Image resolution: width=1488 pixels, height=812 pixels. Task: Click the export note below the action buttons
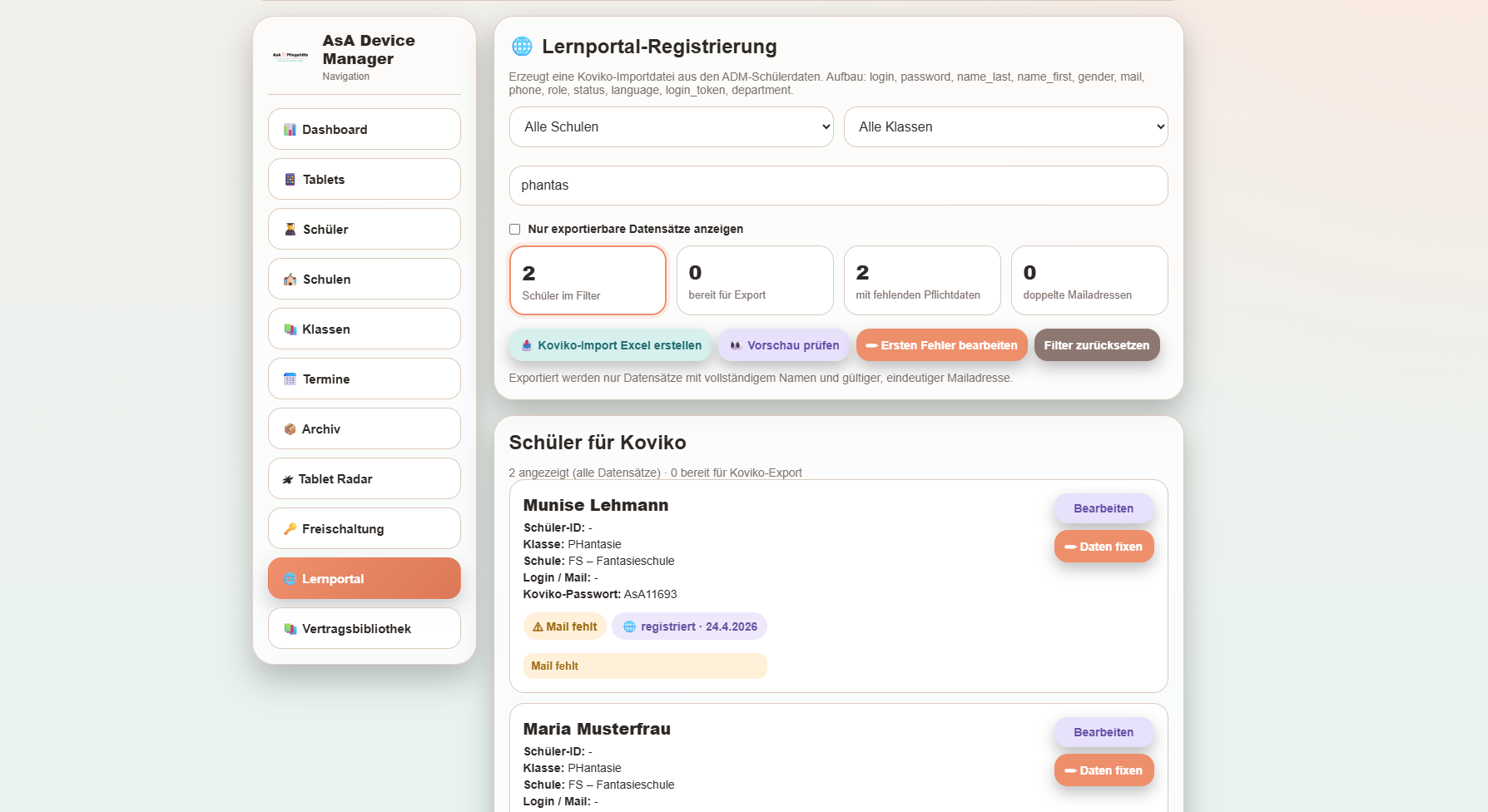click(761, 379)
